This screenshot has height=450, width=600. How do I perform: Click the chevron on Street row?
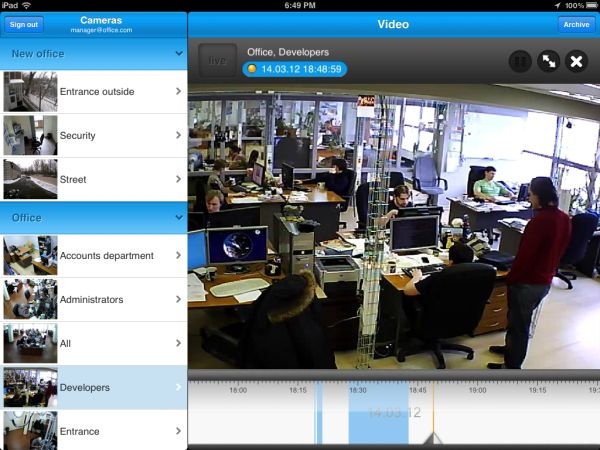pyautogui.click(x=178, y=179)
